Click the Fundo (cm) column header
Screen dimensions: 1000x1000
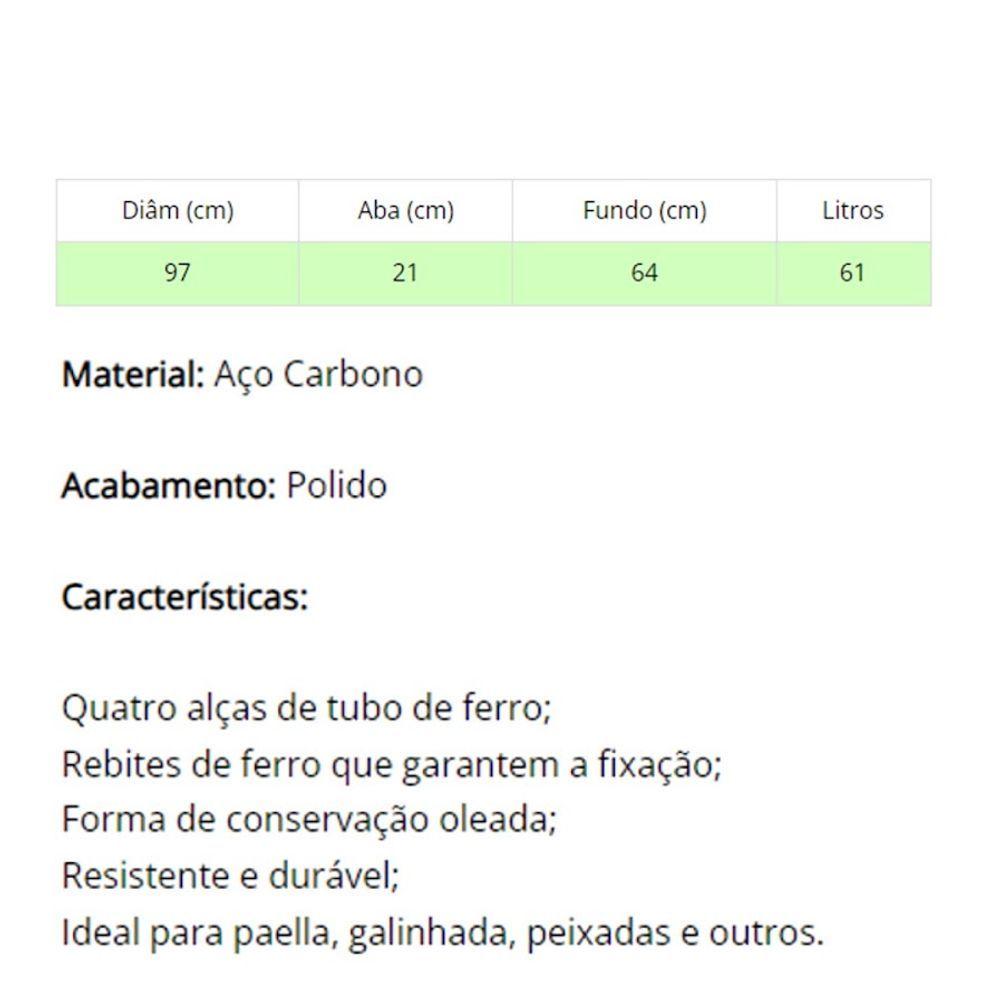pos(644,210)
